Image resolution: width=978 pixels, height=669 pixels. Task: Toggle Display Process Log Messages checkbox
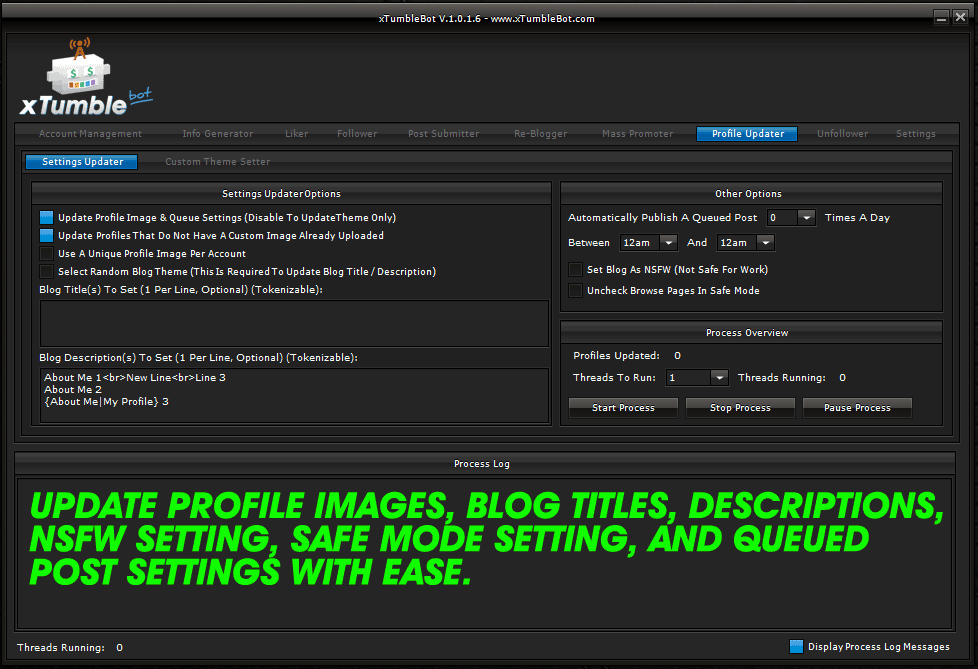[796, 647]
